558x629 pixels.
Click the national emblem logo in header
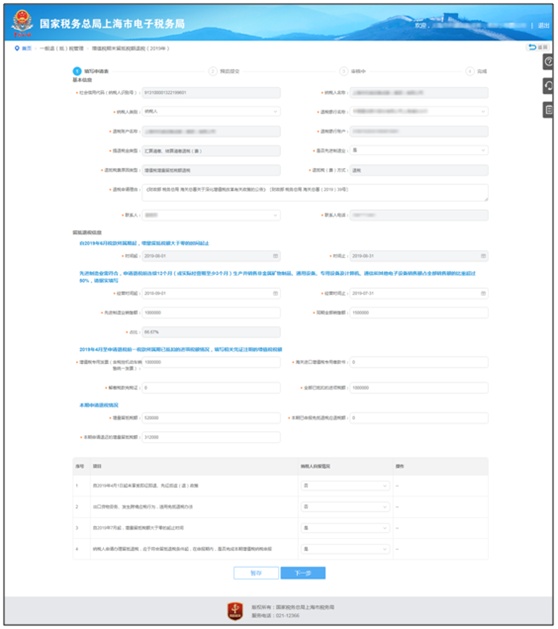pos(22,22)
